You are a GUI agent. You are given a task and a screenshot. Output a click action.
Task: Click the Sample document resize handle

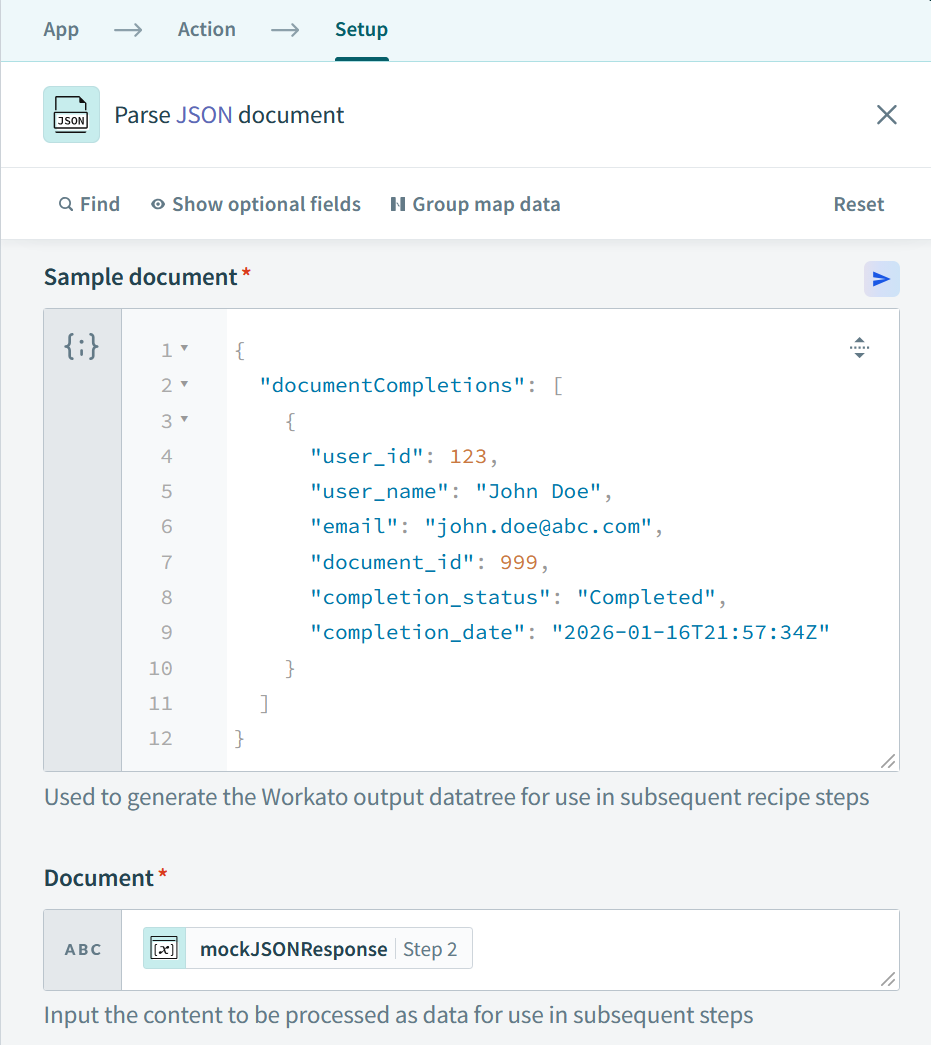pos(888,761)
